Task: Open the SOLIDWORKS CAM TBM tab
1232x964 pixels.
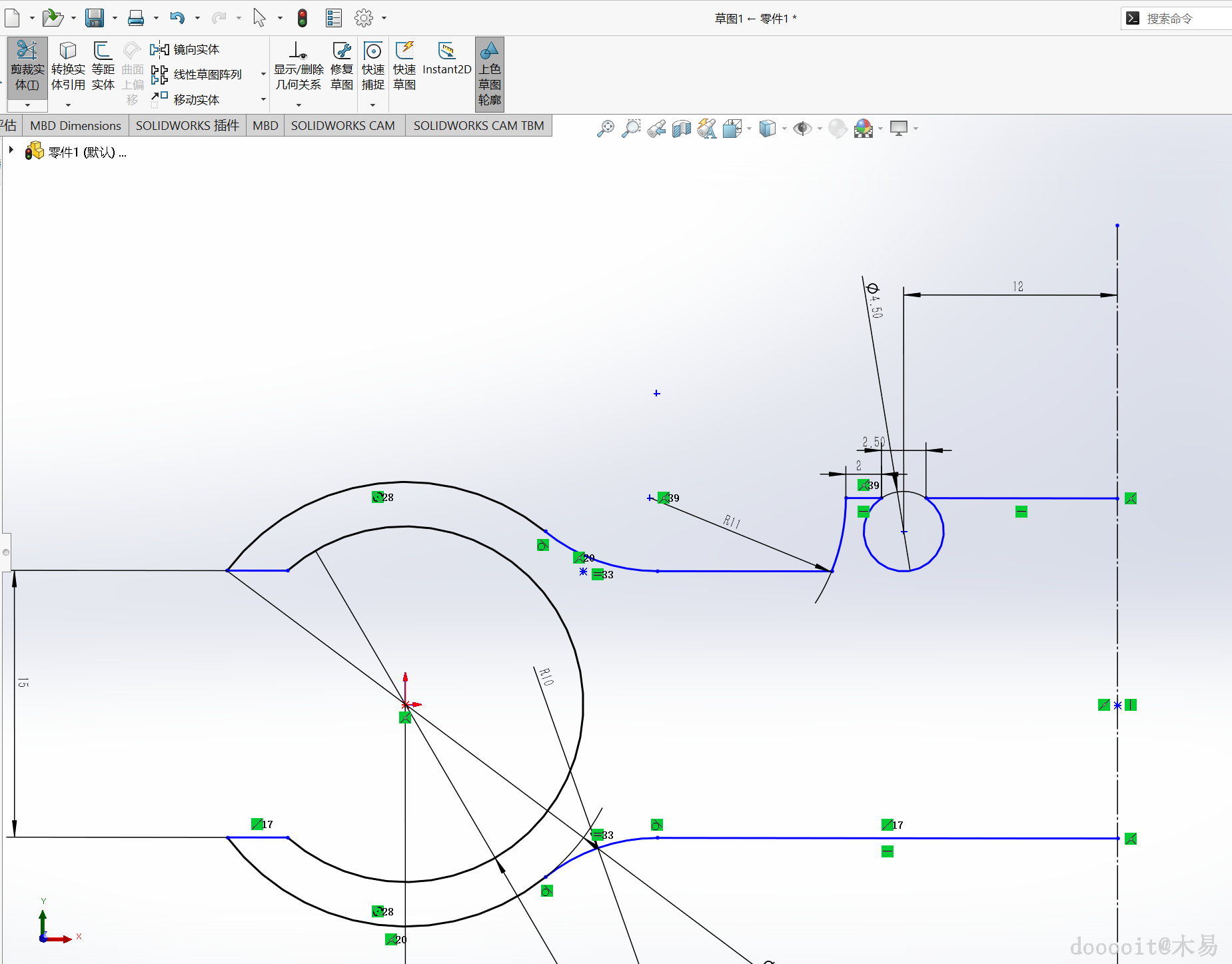Action: point(478,126)
